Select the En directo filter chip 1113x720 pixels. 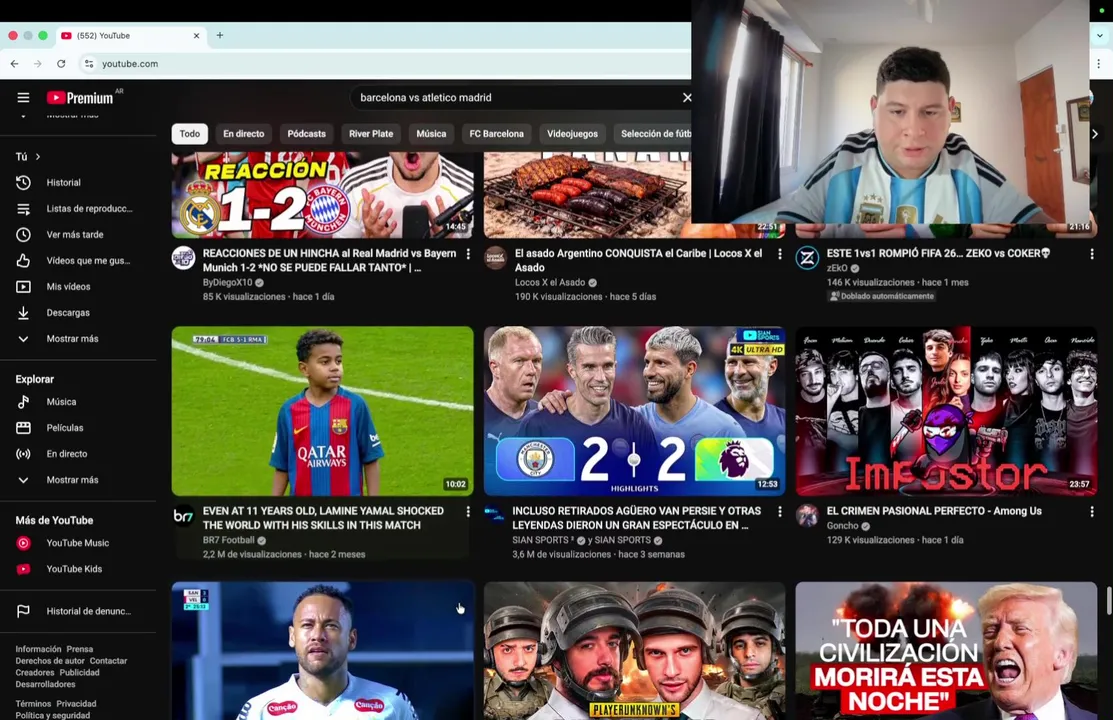coord(243,133)
